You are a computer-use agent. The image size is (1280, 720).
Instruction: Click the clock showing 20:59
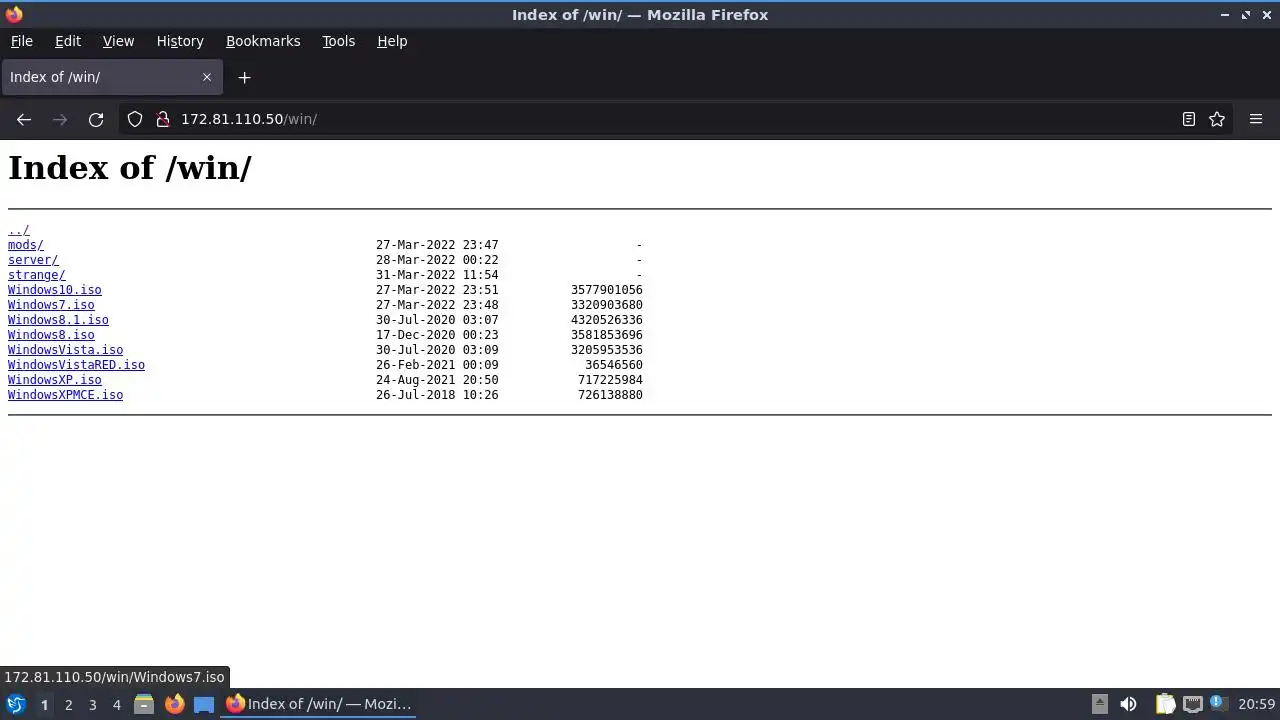[1257, 704]
